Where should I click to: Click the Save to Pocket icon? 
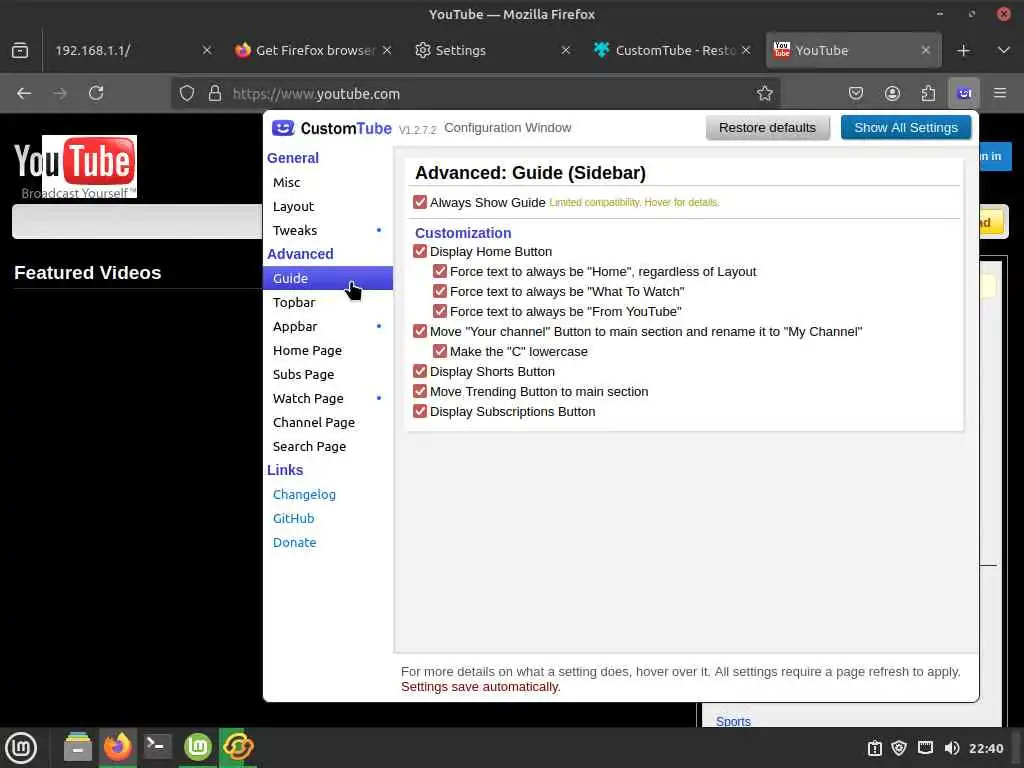coord(856,93)
